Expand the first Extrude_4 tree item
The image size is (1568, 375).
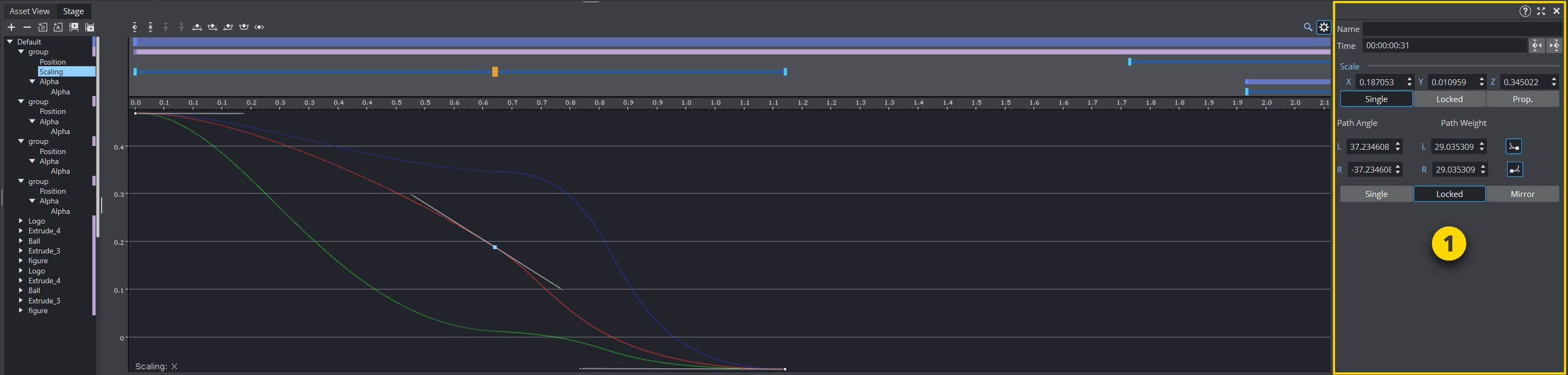[21, 231]
